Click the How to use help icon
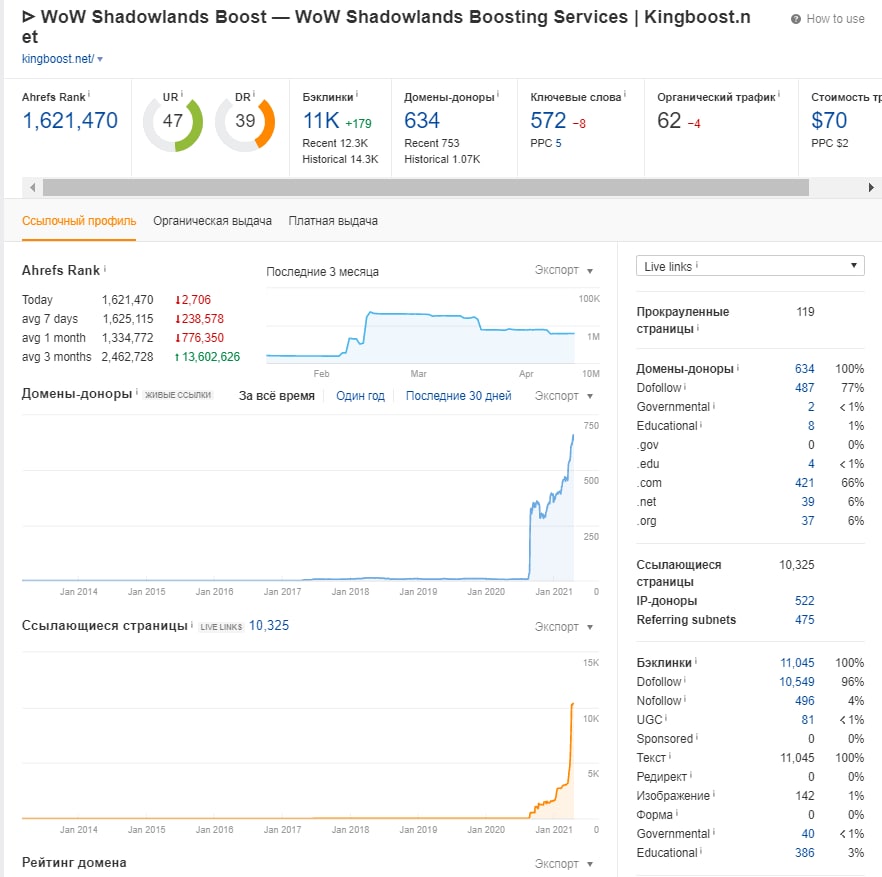Viewport: 882px width, 877px height. (x=795, y=19)
